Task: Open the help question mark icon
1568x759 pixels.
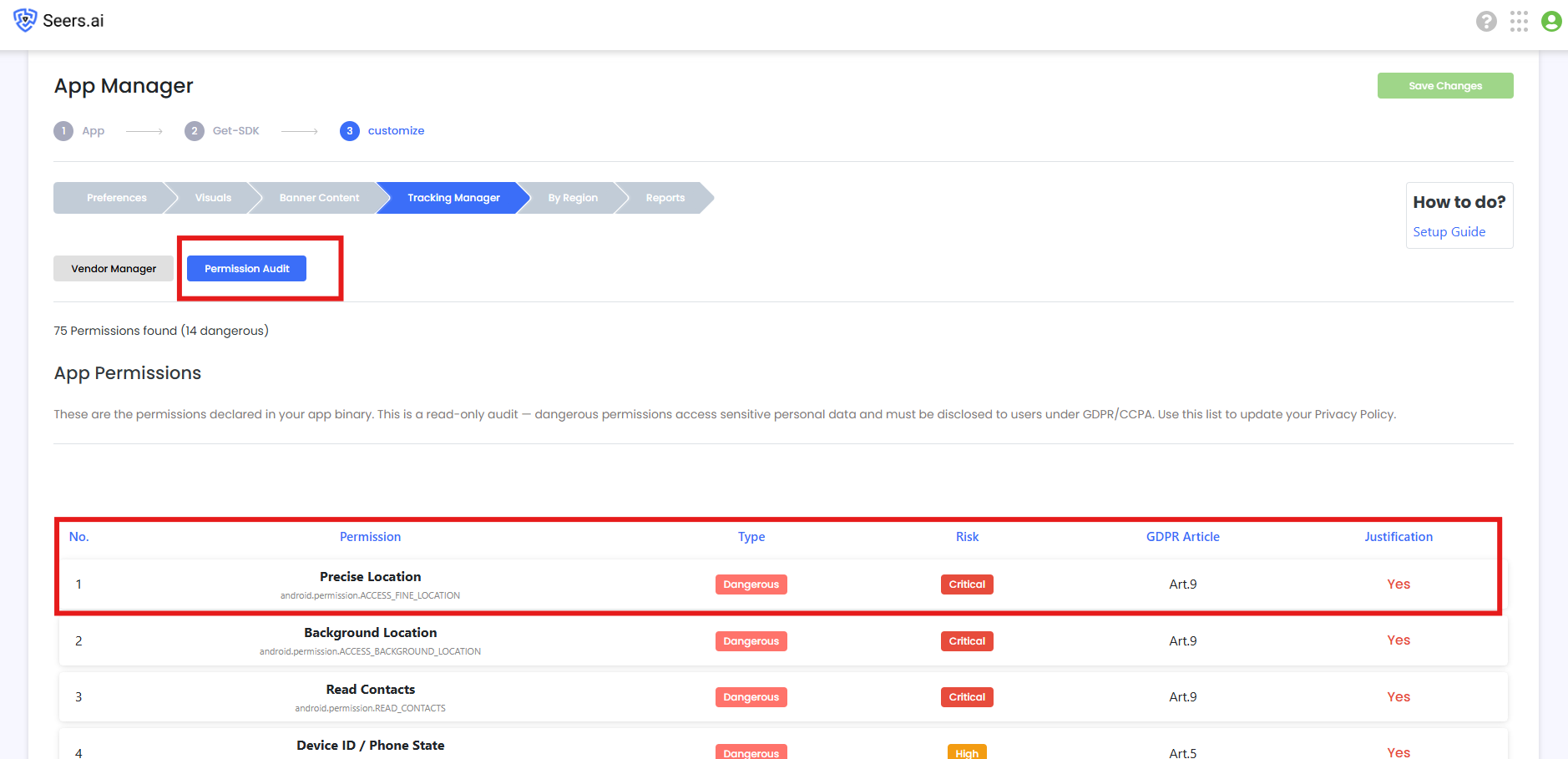Action: click(x=1486, y=21)
